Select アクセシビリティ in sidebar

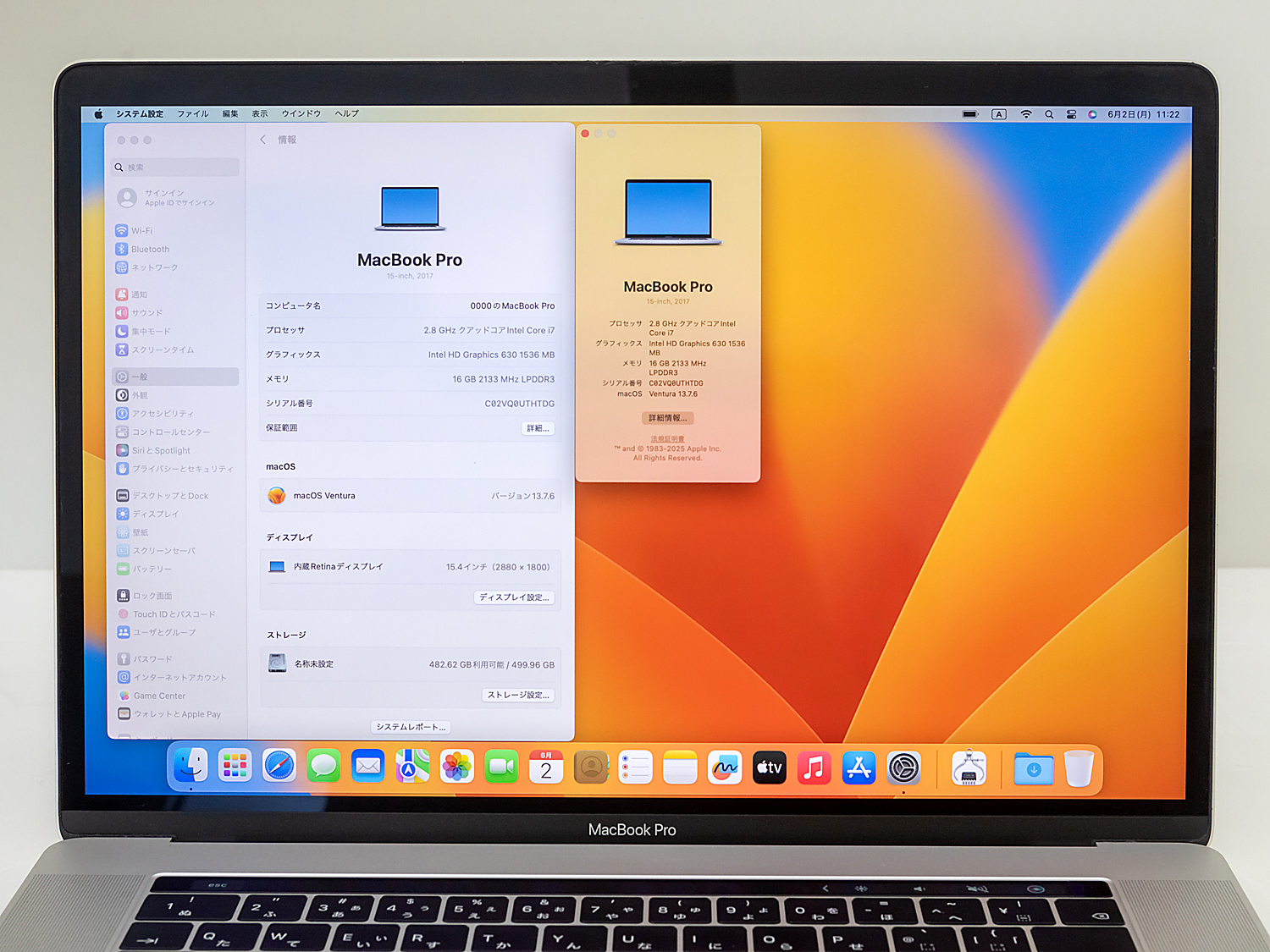coord(176,414)
